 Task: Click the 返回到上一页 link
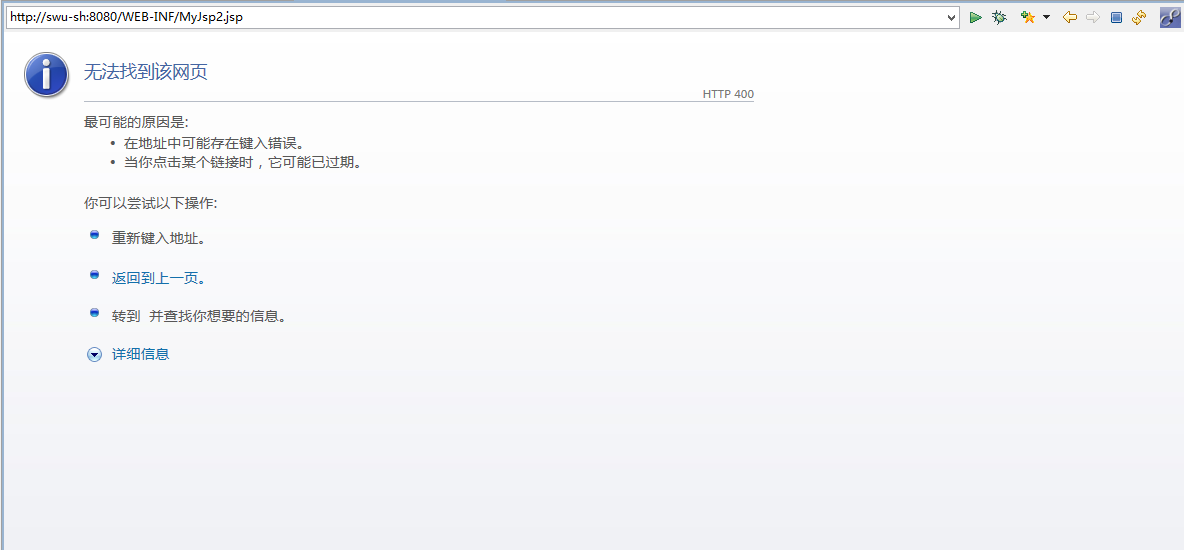coord(159,278)
